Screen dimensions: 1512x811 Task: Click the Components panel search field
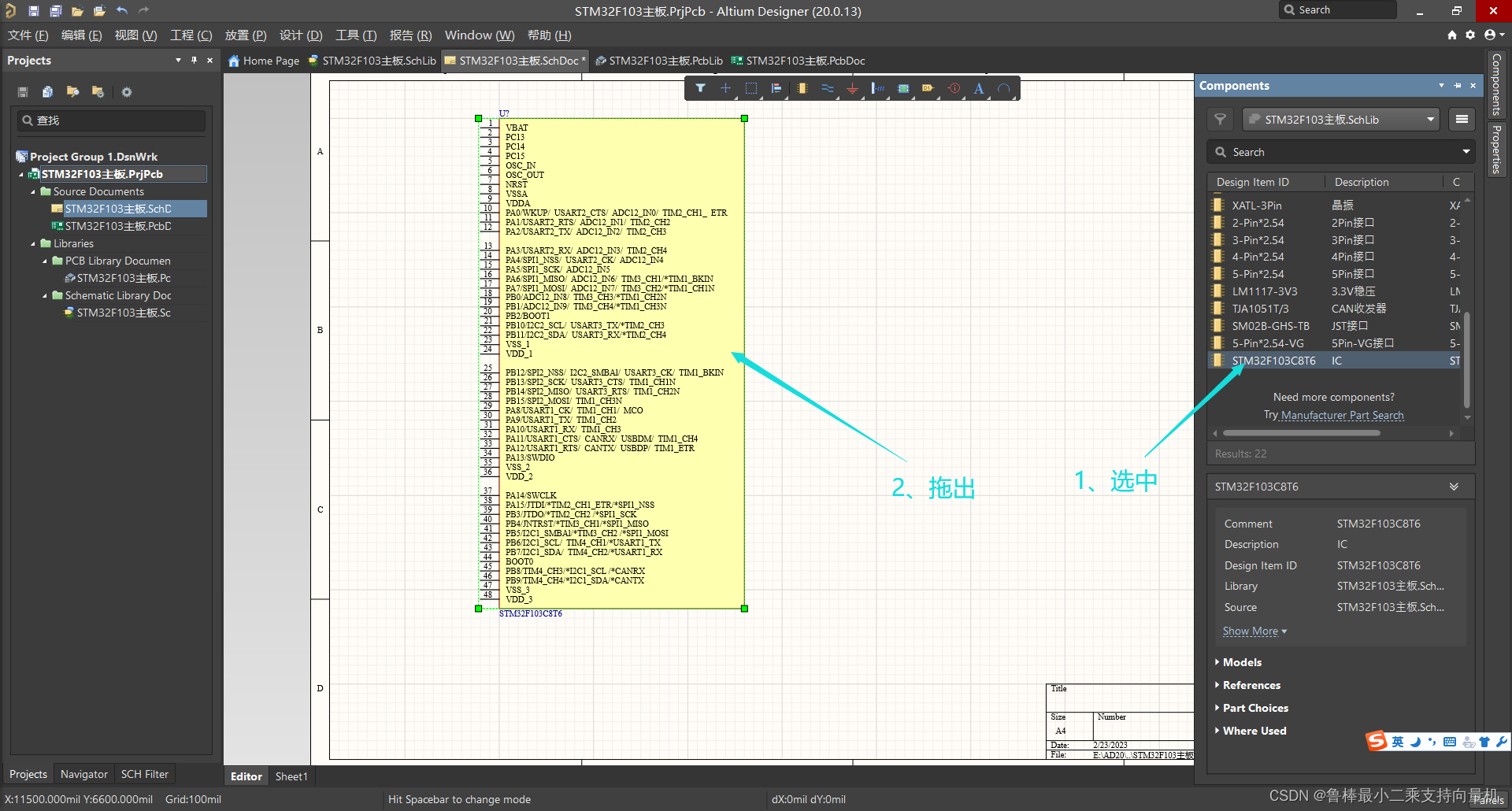click(1339, 152)
